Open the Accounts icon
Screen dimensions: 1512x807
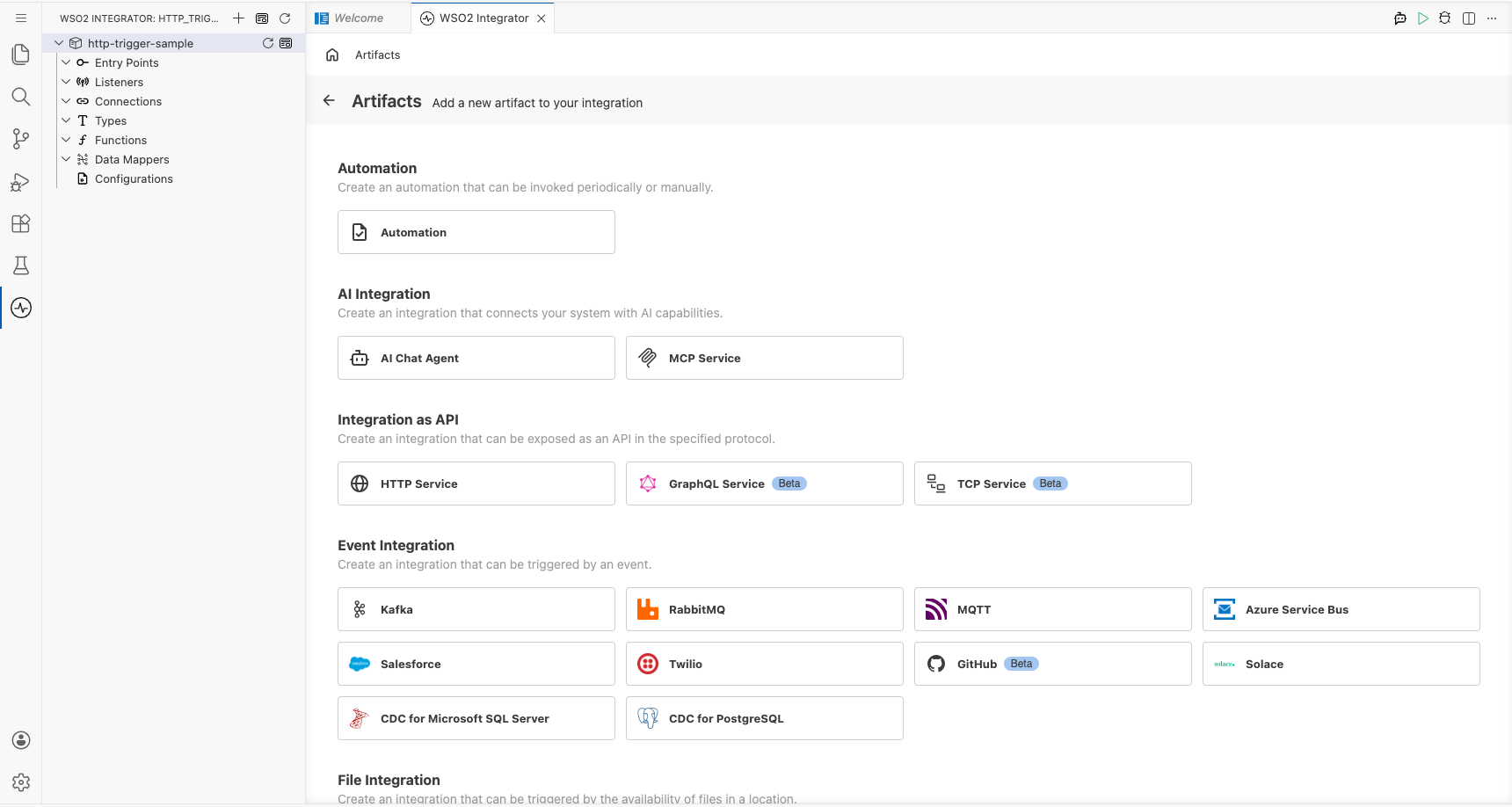point(21,740)
